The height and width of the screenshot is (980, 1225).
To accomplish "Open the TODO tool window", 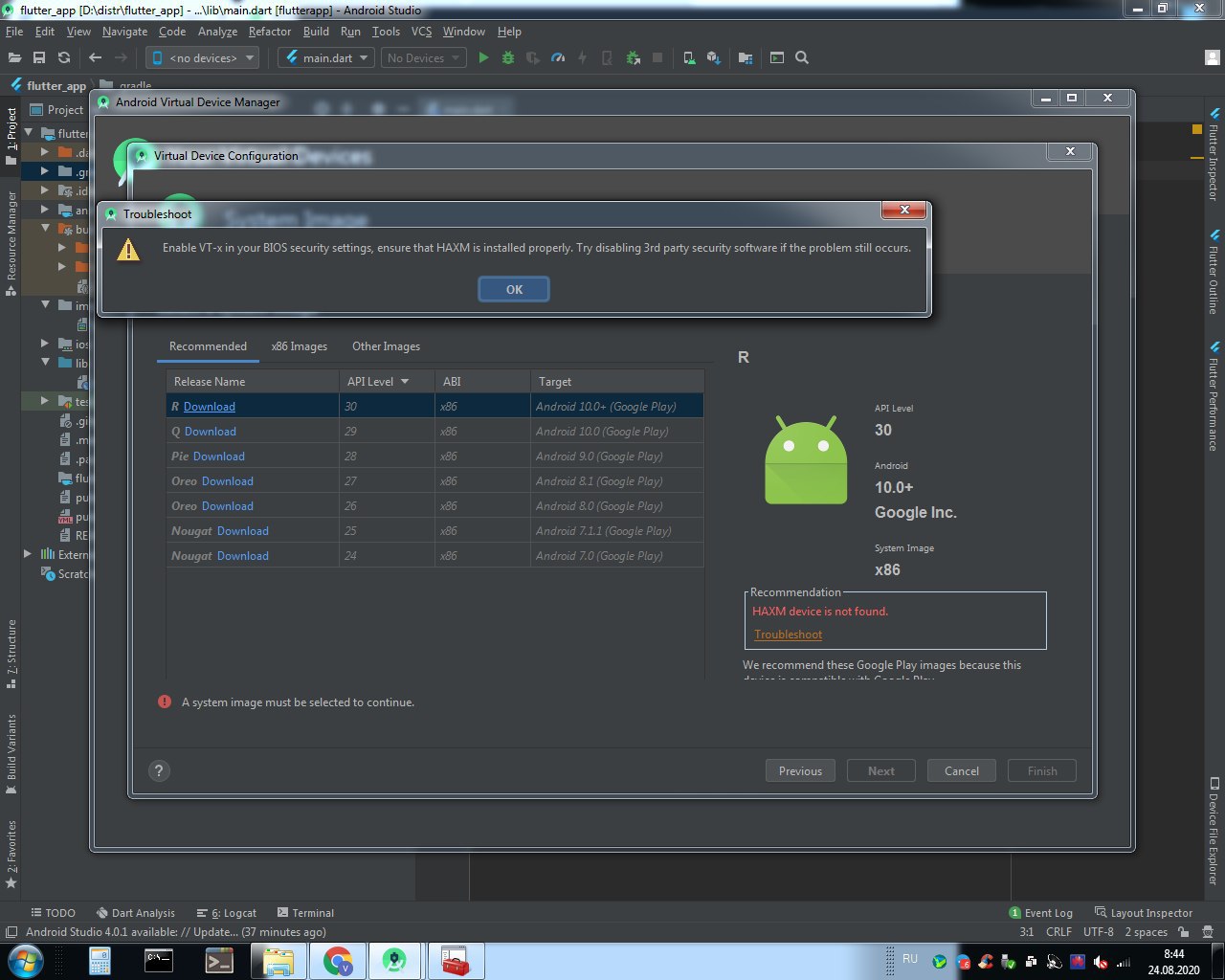I will pyautogui.click(x=54, y=913).
